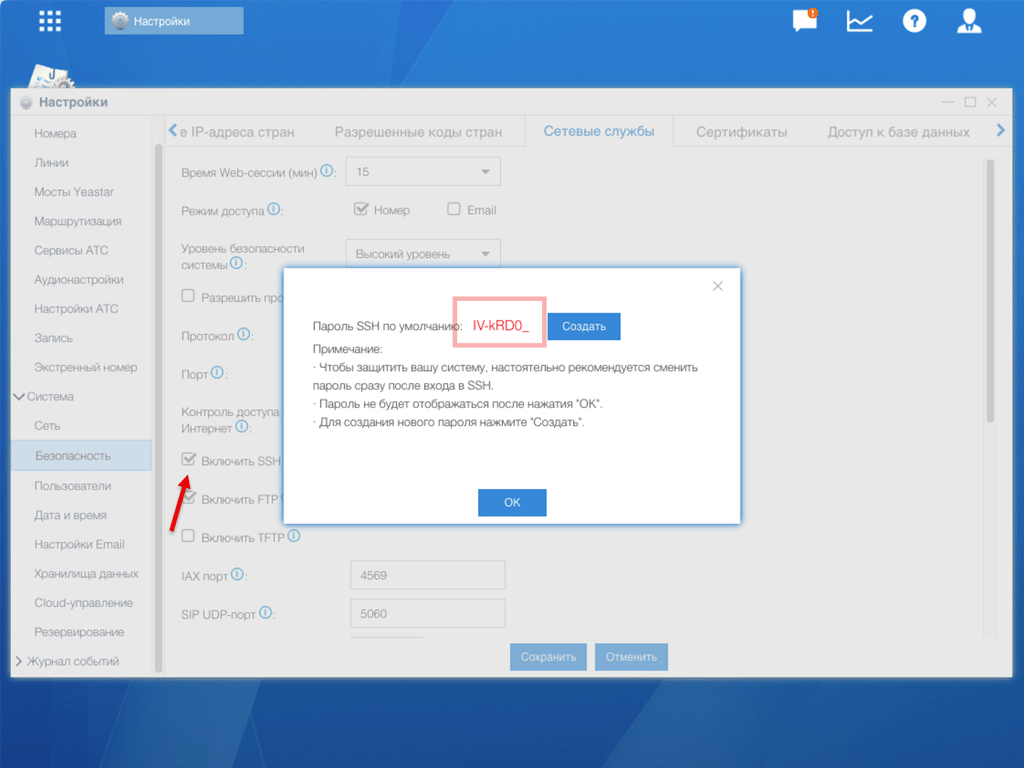Click Создать to generate a new SSH password
The height and width of the screenshot is (768, 1024).
point(584,326)
